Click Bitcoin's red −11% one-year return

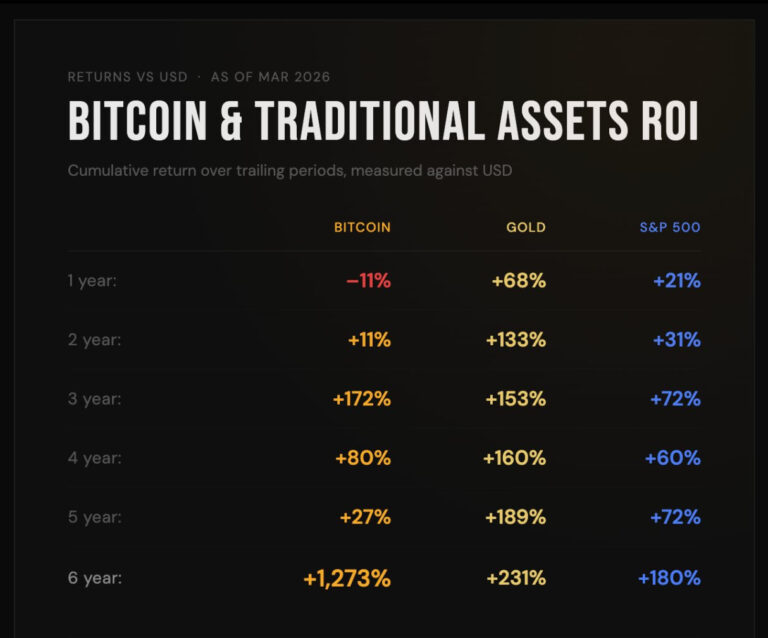[368, 281]
